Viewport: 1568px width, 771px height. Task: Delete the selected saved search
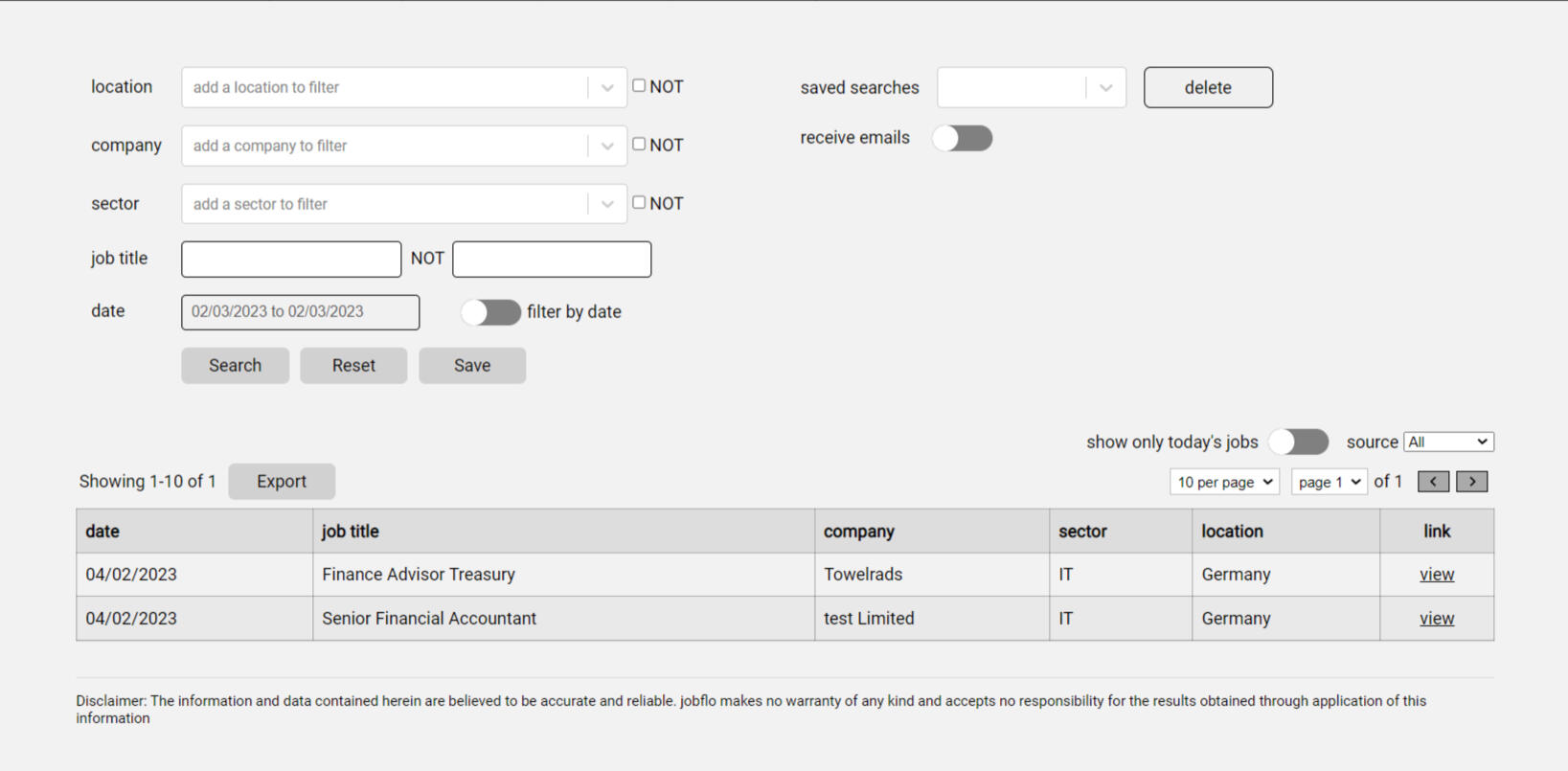tap(1208, 88)
